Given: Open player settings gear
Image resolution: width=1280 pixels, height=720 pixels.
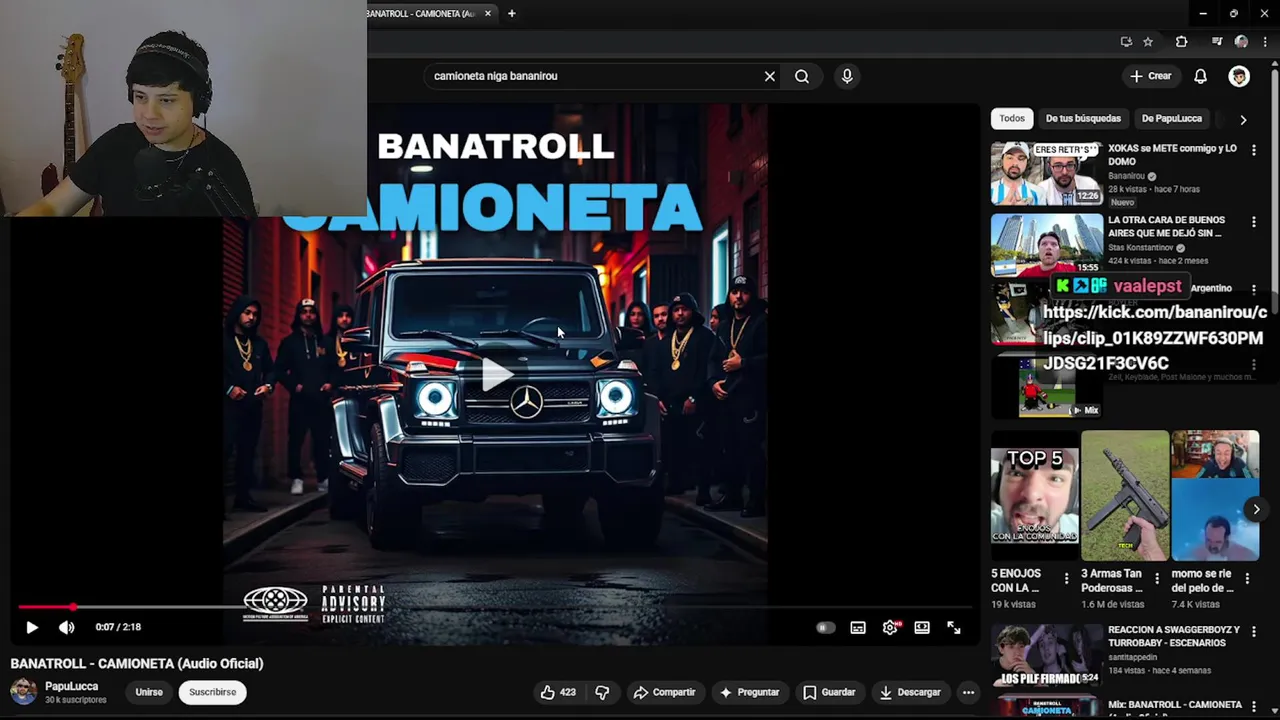Looking at the screenshot, I should [890, 627].
